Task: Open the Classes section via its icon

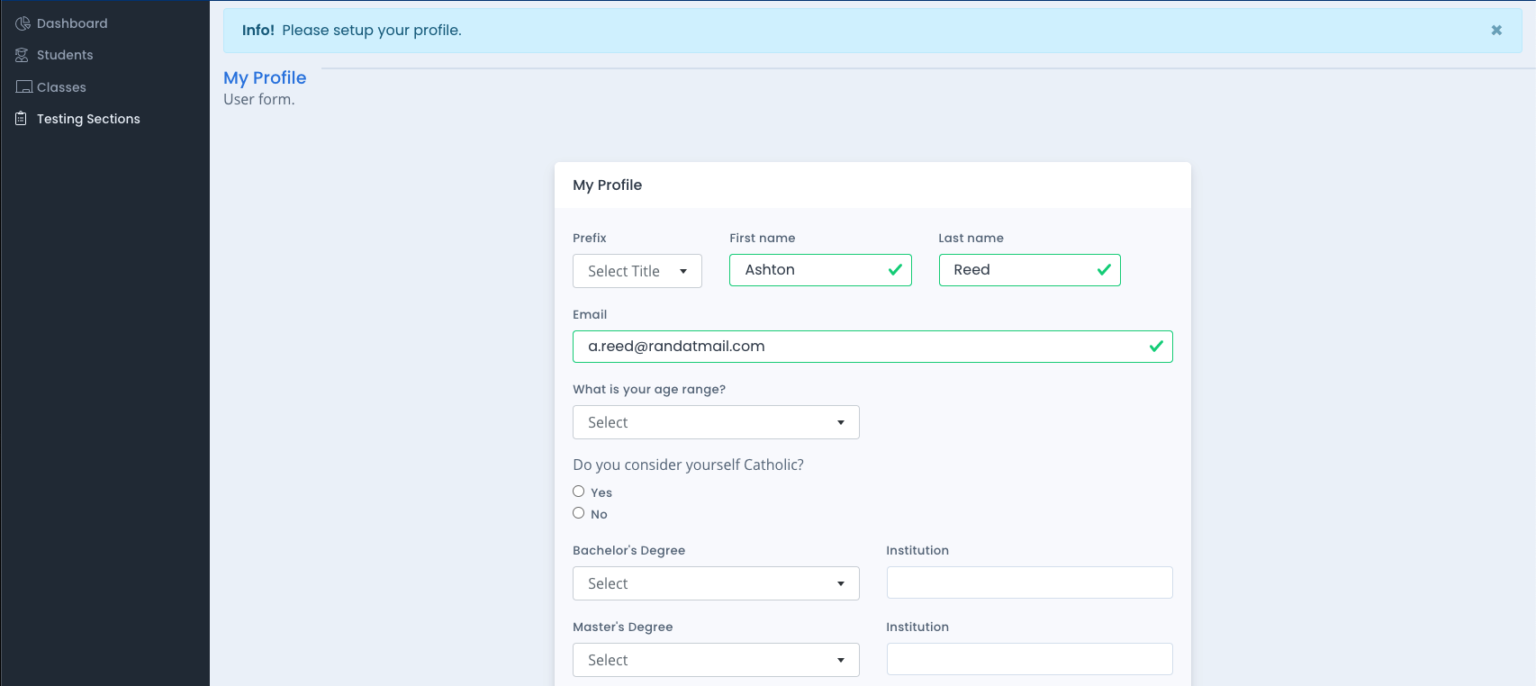Action: tap(22, 86)
